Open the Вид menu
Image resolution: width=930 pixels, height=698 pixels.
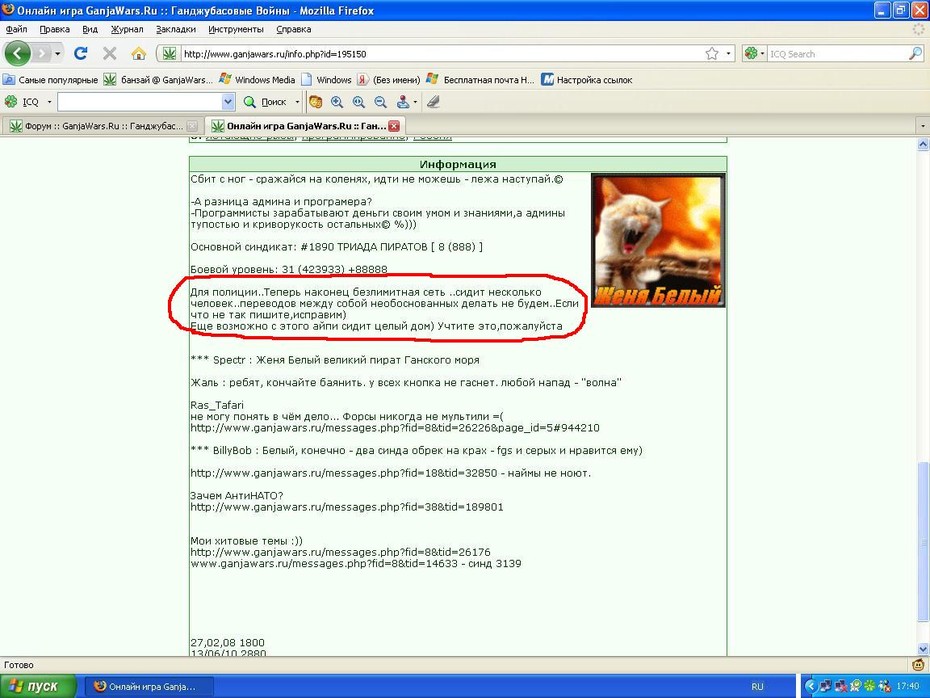coord(90,29)
